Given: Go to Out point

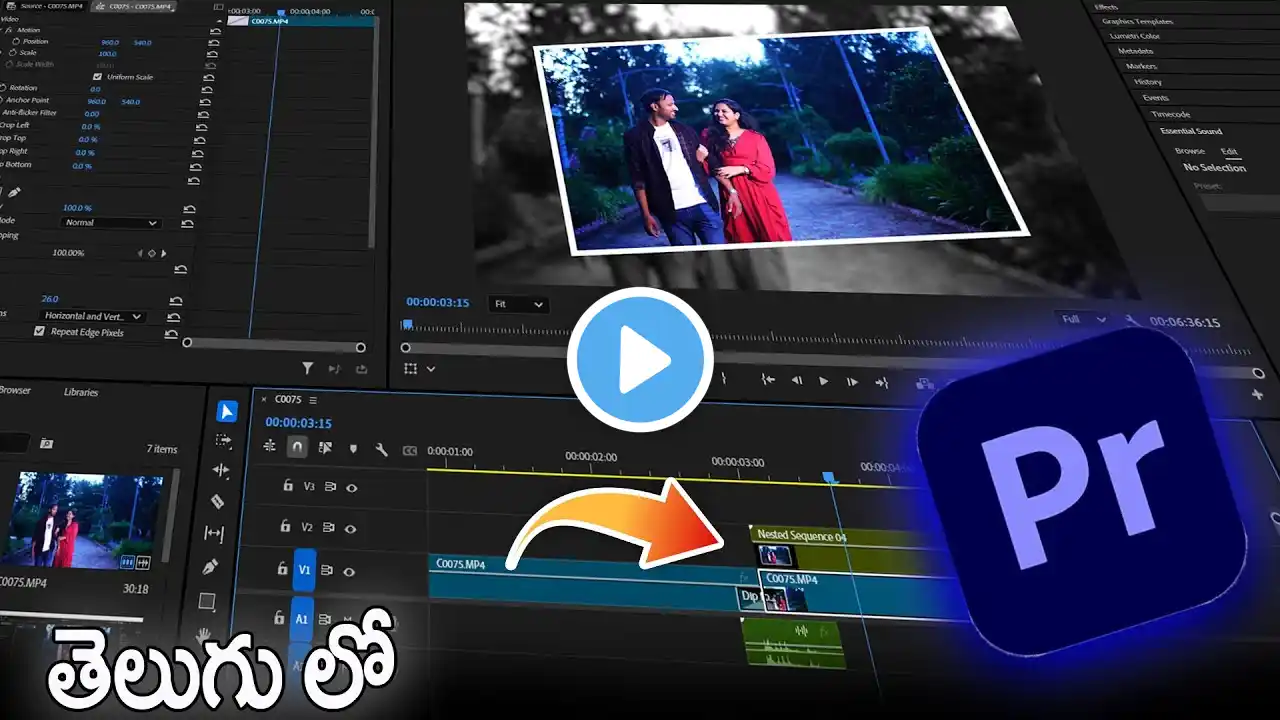Looking at the screenshot, I should [881, 383].
